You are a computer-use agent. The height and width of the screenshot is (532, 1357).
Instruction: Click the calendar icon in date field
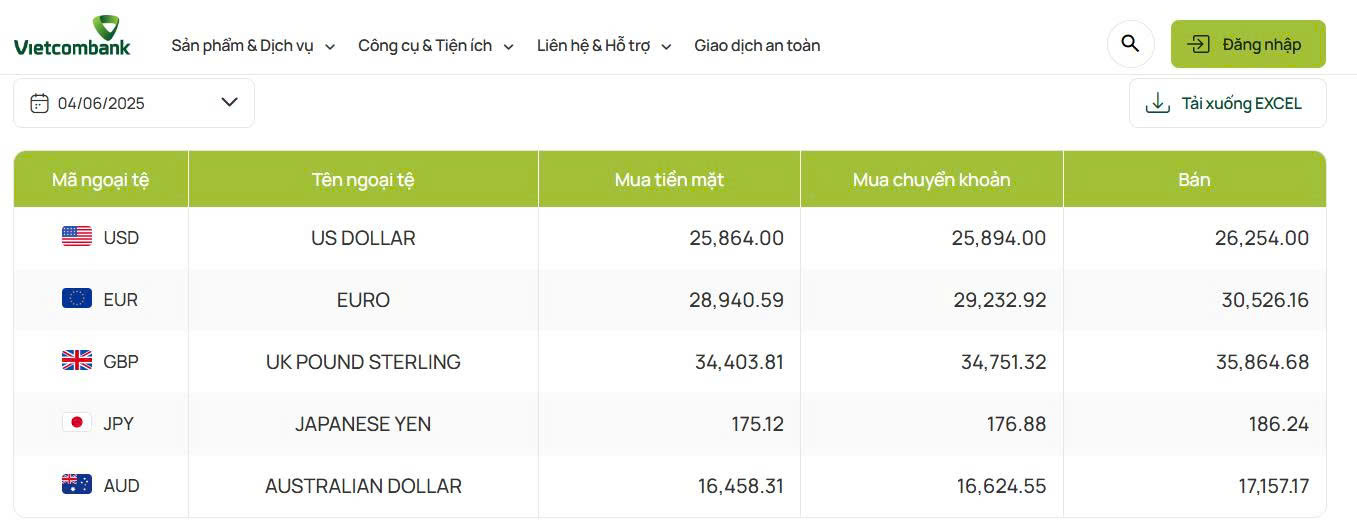pos(39,103)
